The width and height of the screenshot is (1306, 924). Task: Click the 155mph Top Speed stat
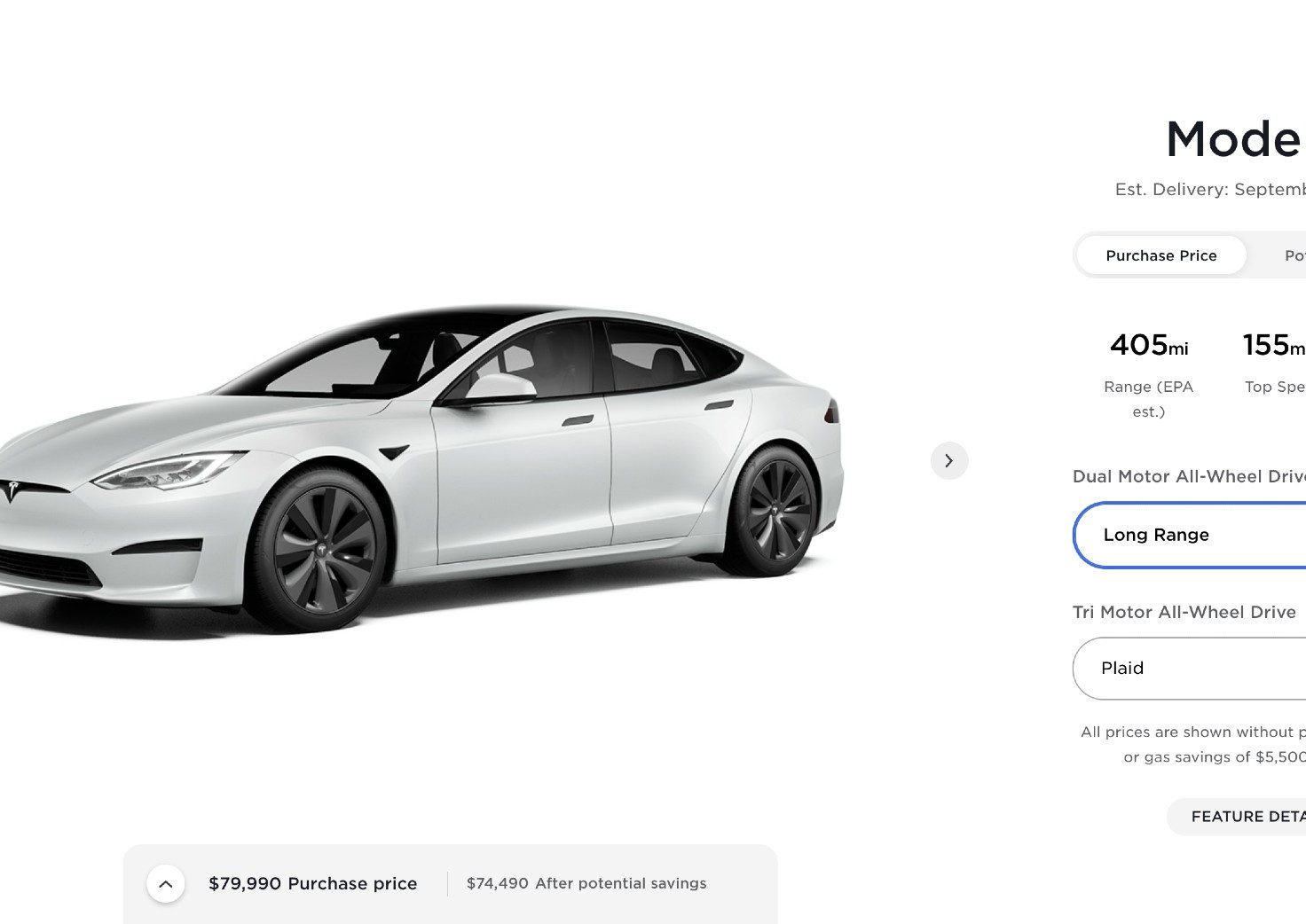click(x=1274, y=362)
